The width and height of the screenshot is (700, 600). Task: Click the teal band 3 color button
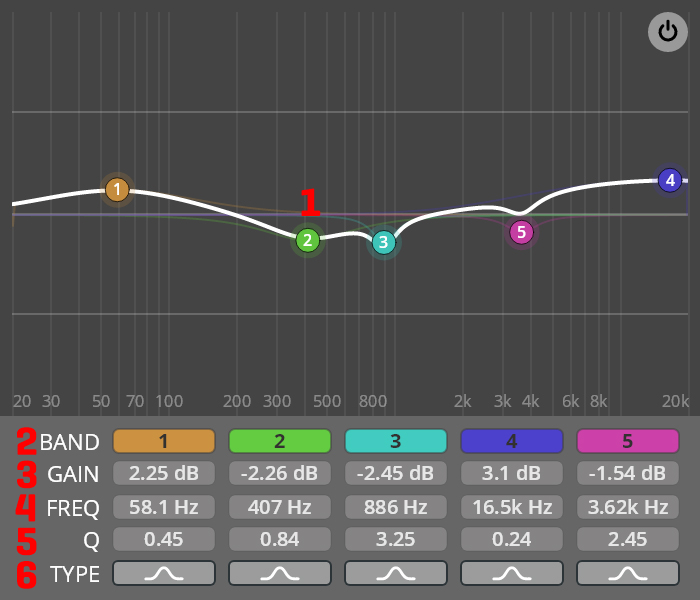(396, 441)
